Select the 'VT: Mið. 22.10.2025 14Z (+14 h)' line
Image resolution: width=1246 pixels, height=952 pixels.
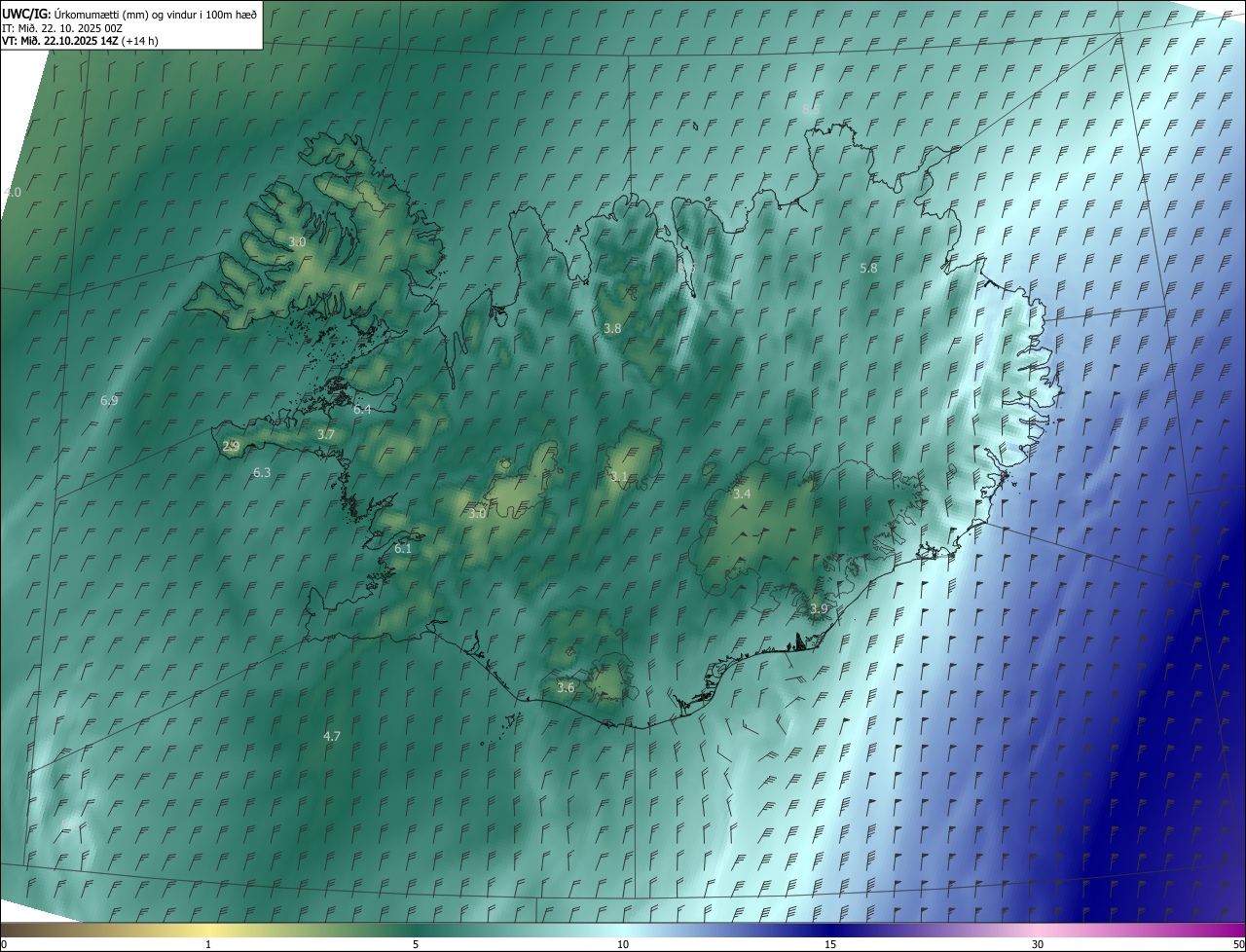(80, 41)
